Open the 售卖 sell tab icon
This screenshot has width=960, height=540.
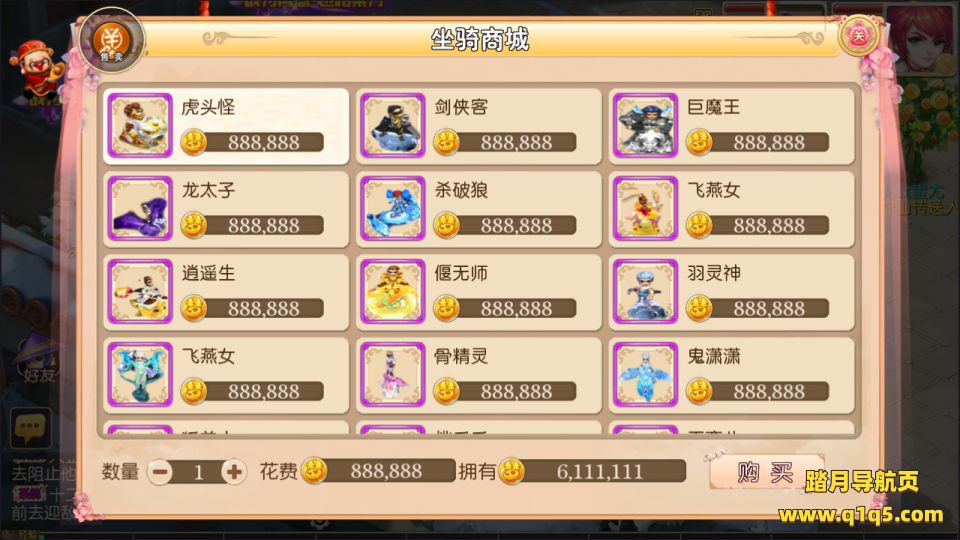coord(111,41)
